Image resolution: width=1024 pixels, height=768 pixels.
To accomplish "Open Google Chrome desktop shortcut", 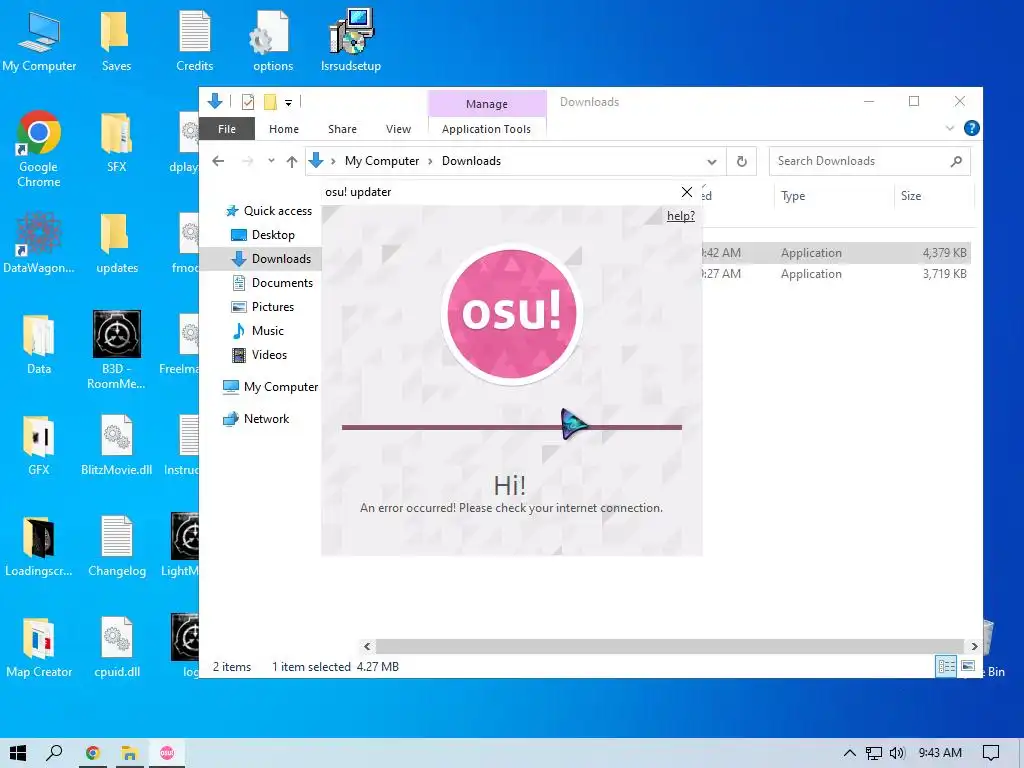I will [x=39, y=149].
